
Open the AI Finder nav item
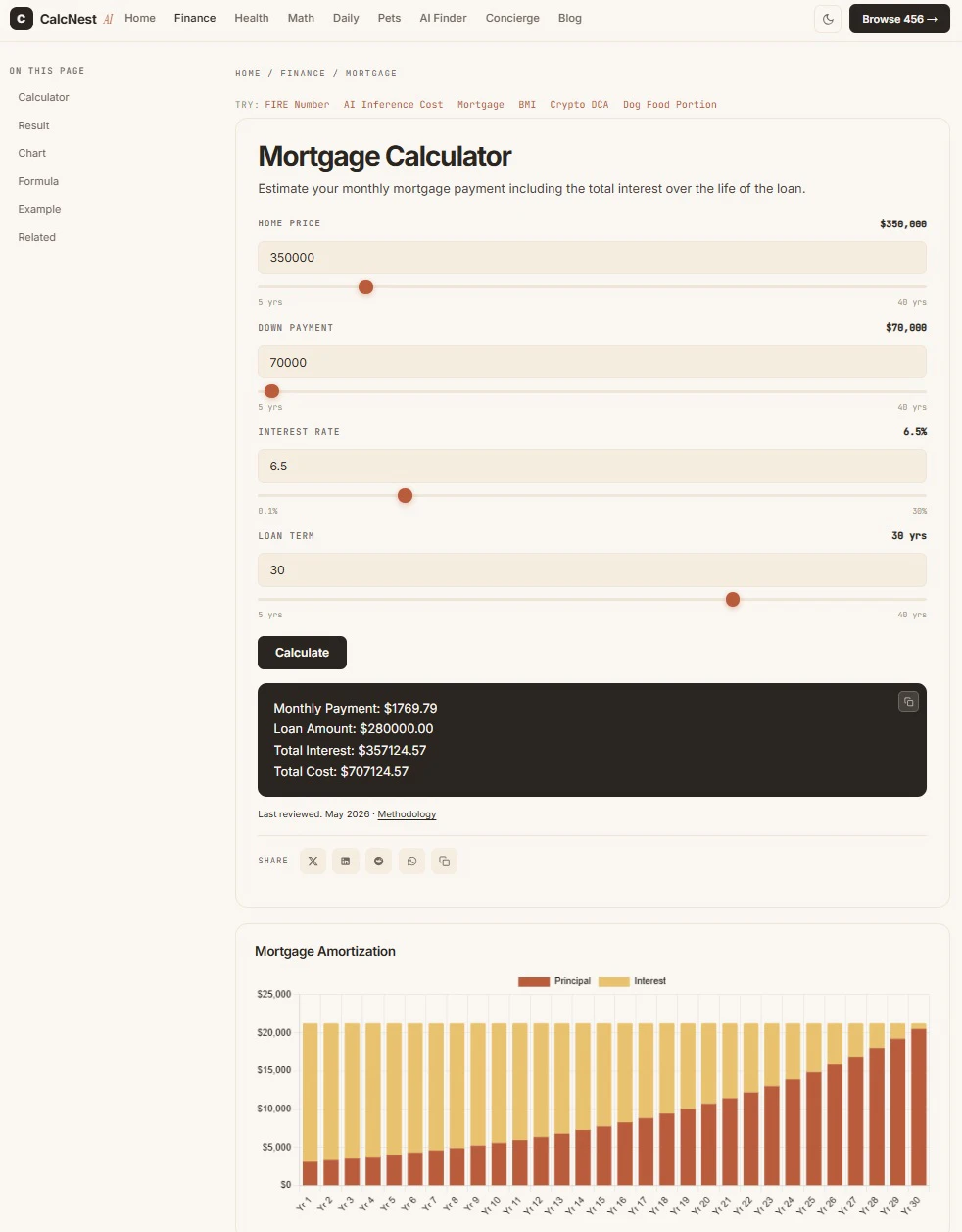443,18
